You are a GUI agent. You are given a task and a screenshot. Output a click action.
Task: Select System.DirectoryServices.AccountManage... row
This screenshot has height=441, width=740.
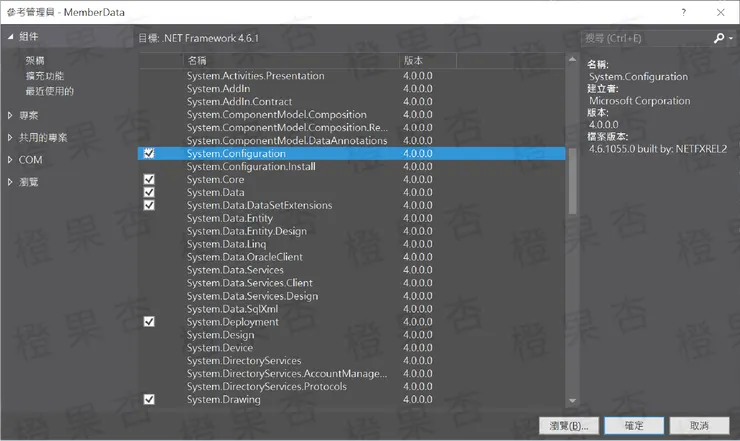point(352,373)
